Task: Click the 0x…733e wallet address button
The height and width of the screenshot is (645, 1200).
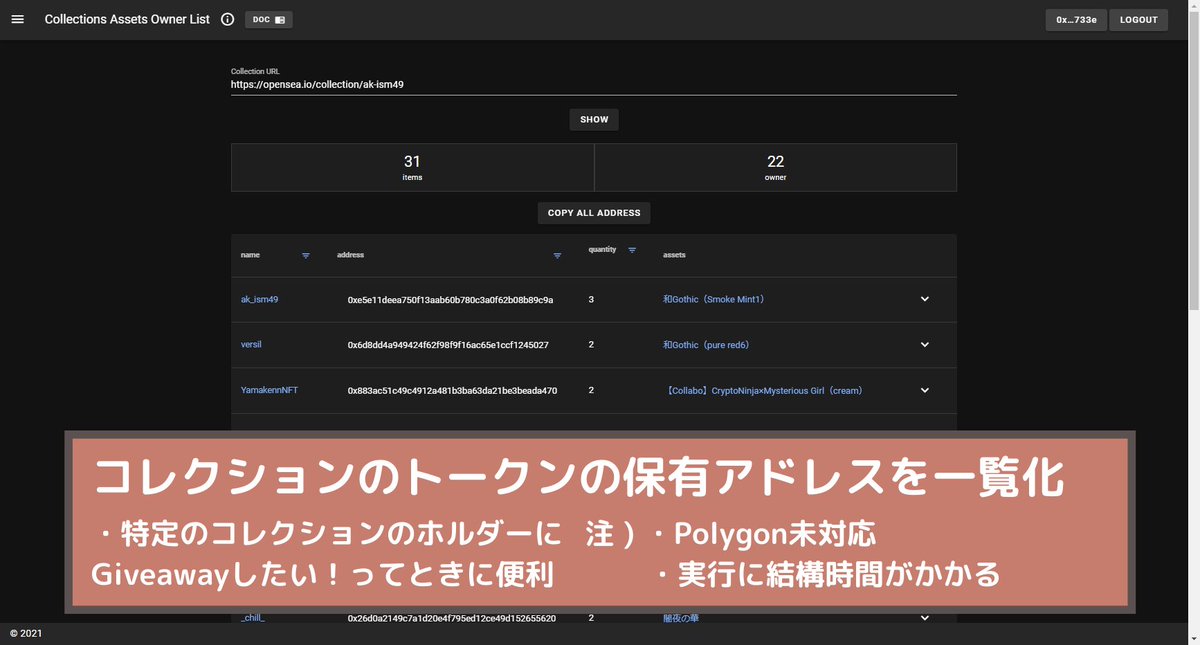Action: [x=1075, y=18]
